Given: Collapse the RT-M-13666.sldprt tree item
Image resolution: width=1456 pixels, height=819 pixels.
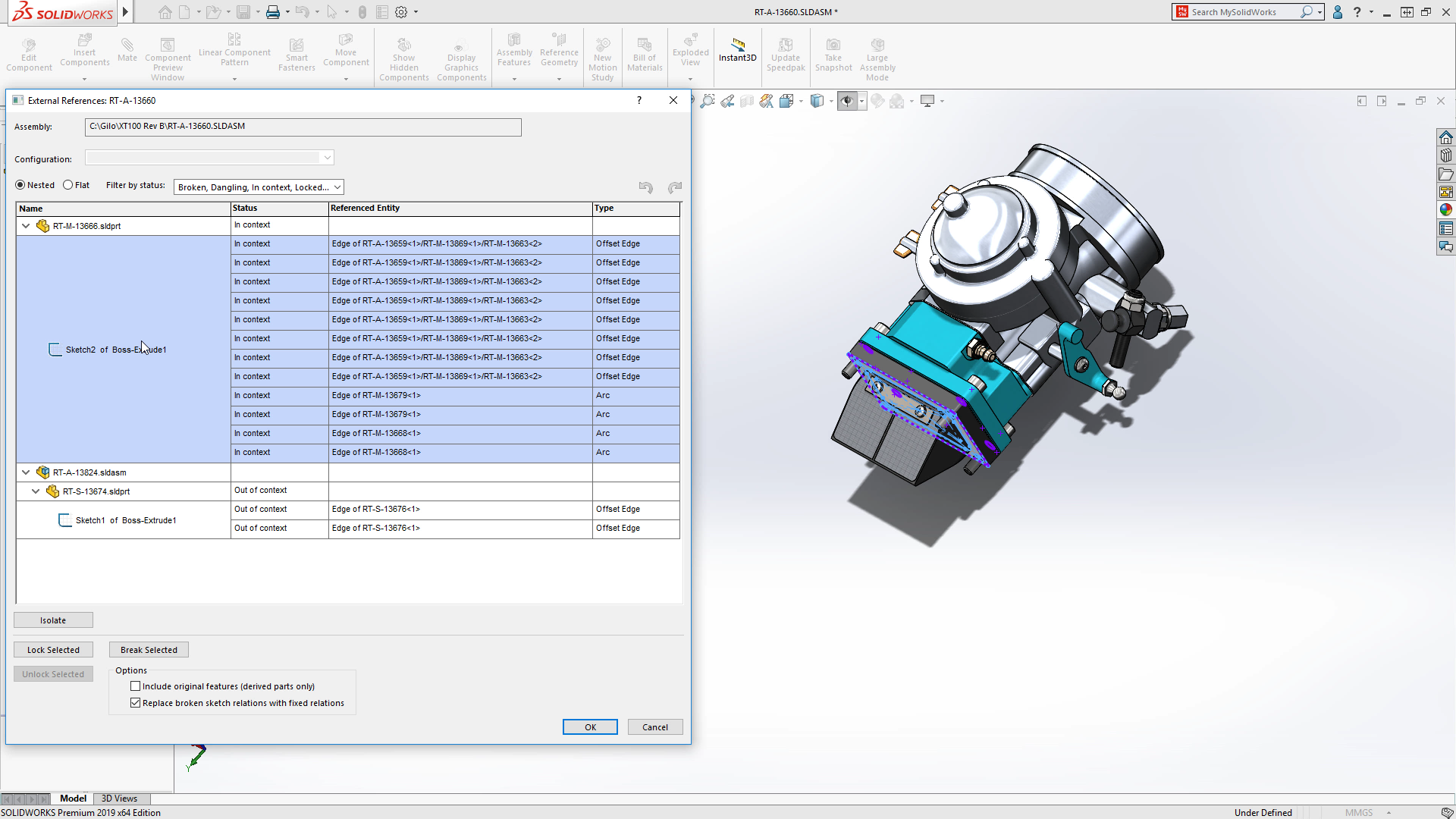Looking at the screenshot, I should tap(25, 225).
